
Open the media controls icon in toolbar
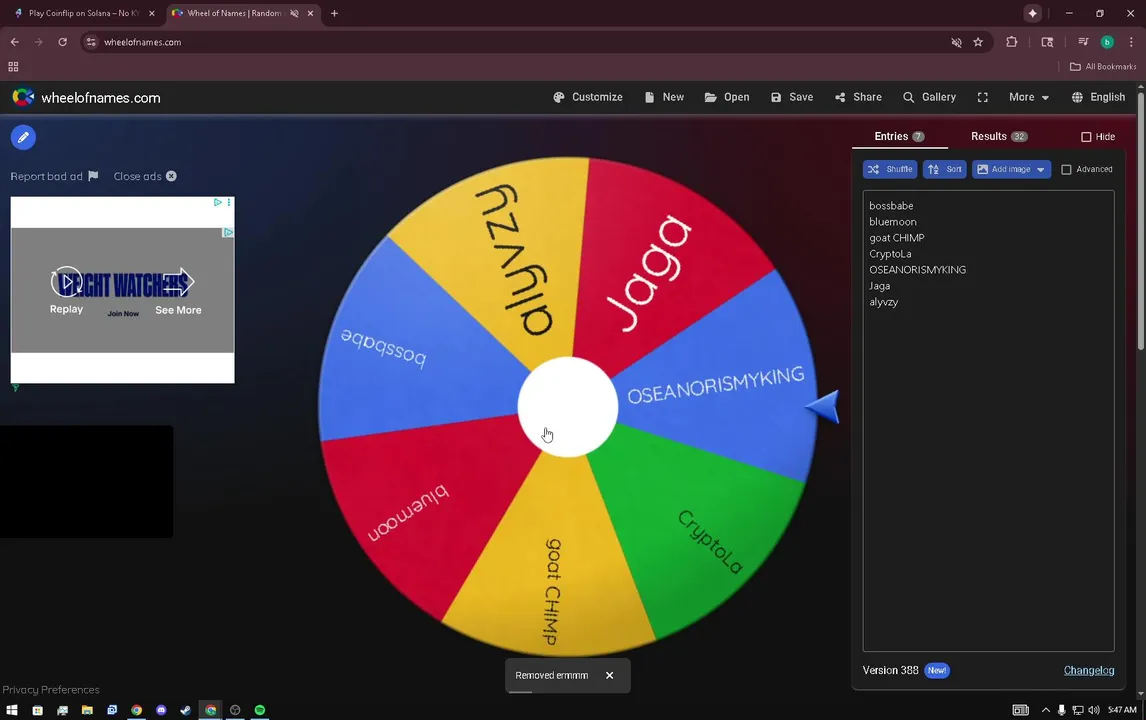(1083, 42)
